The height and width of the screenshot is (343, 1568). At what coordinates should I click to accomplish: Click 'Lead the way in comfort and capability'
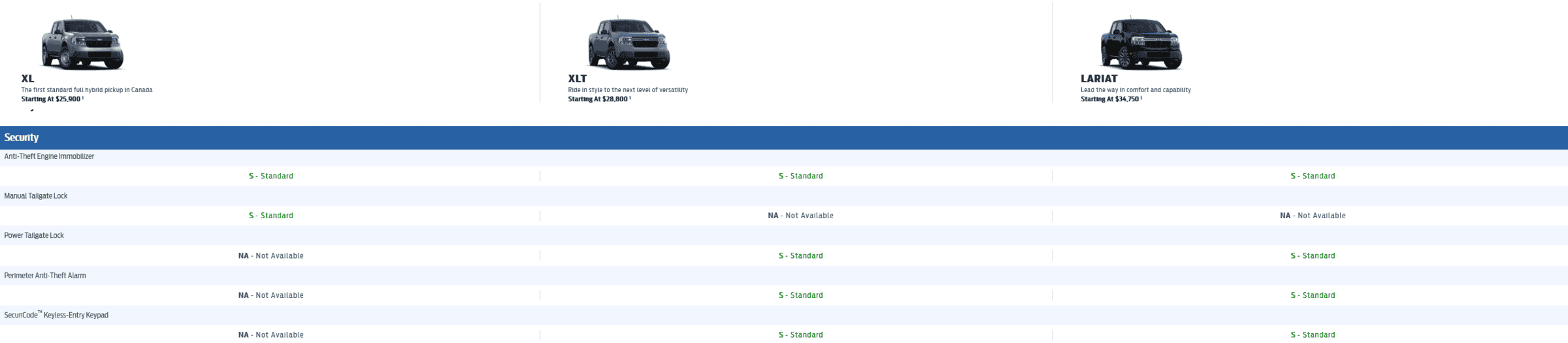click(x=1135, y=90)
